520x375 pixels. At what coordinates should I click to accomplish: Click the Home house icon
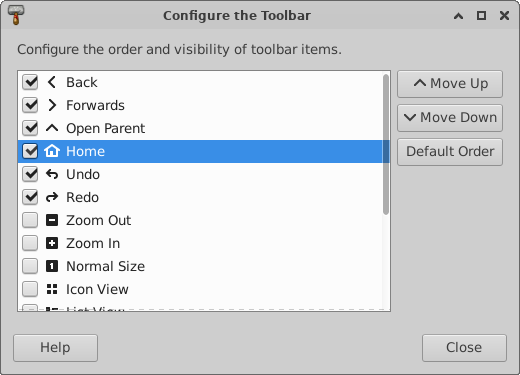(52, 151)
